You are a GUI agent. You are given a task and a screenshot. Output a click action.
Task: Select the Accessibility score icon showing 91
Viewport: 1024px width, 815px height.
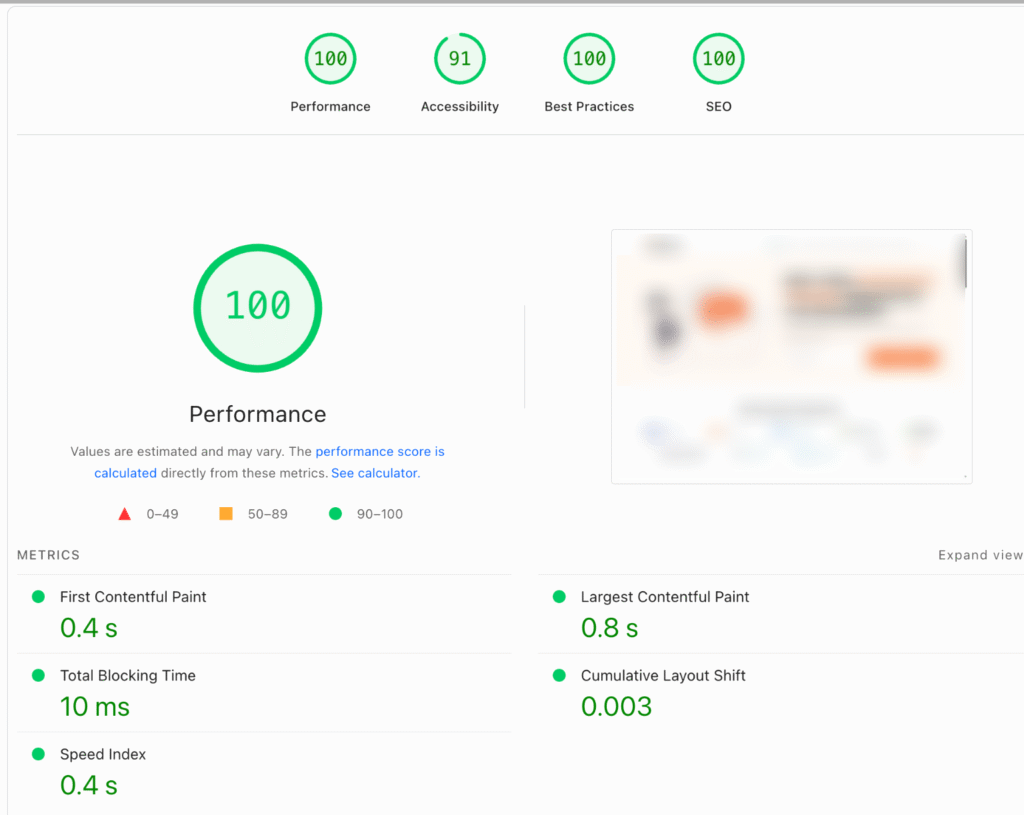459,58
